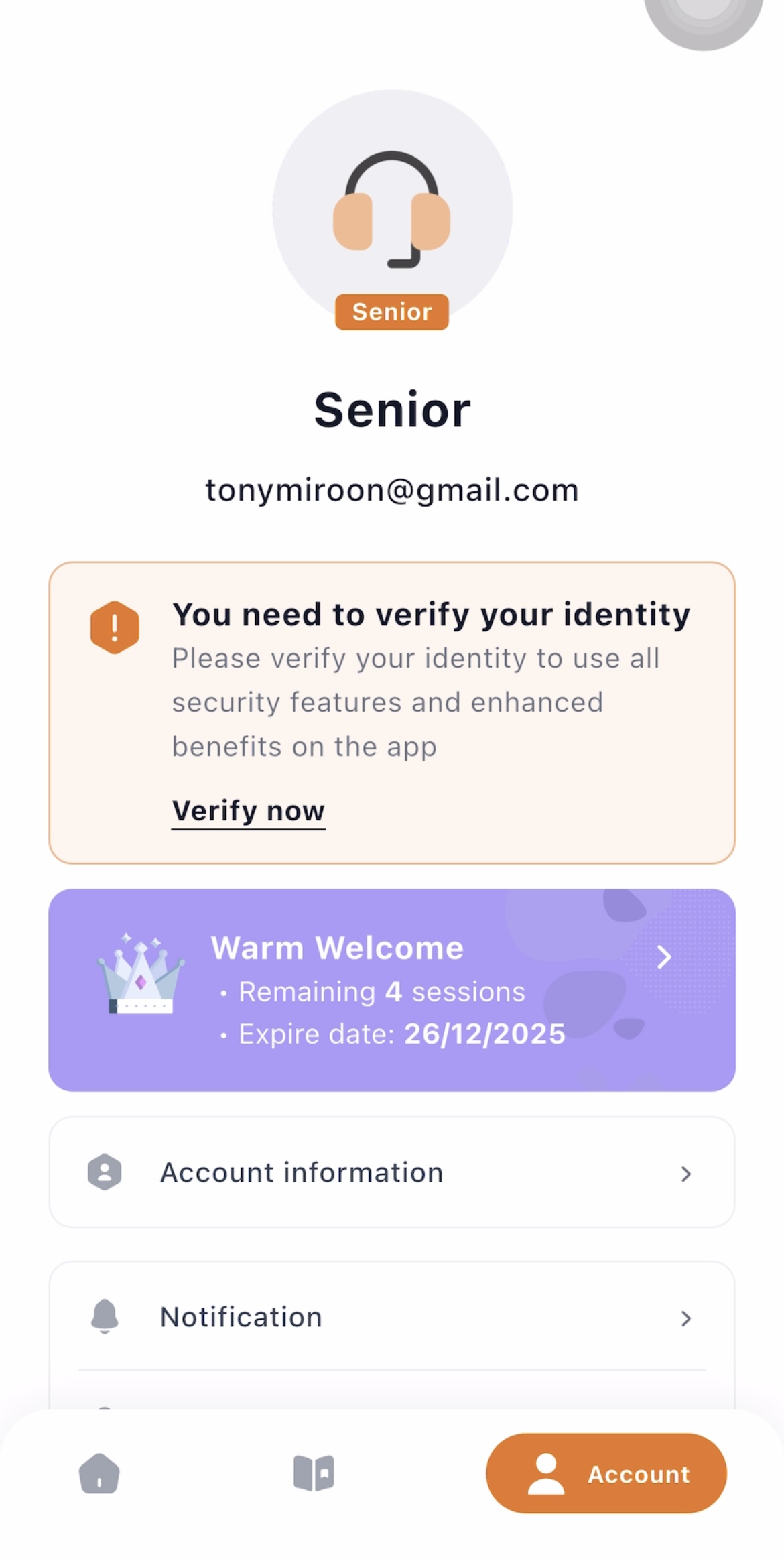
Task: Tap the gray floating circle button
Action: tap(704, 17)
